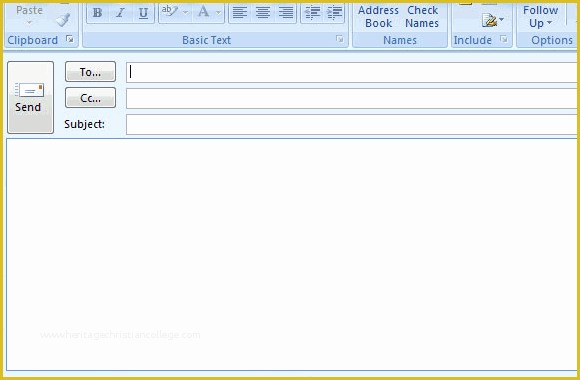Click in the message body area
Image resolution: width=580 pixels, height=380 pixels.
291,255
